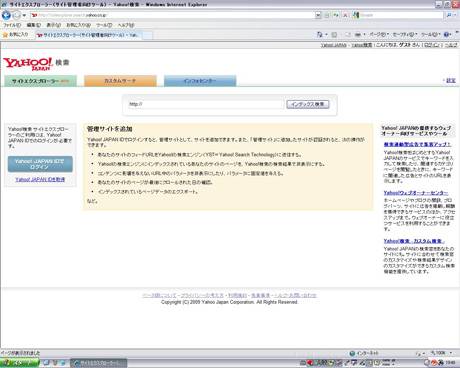
Task: Click the http:// index search field
Action: tap(206, 104)
